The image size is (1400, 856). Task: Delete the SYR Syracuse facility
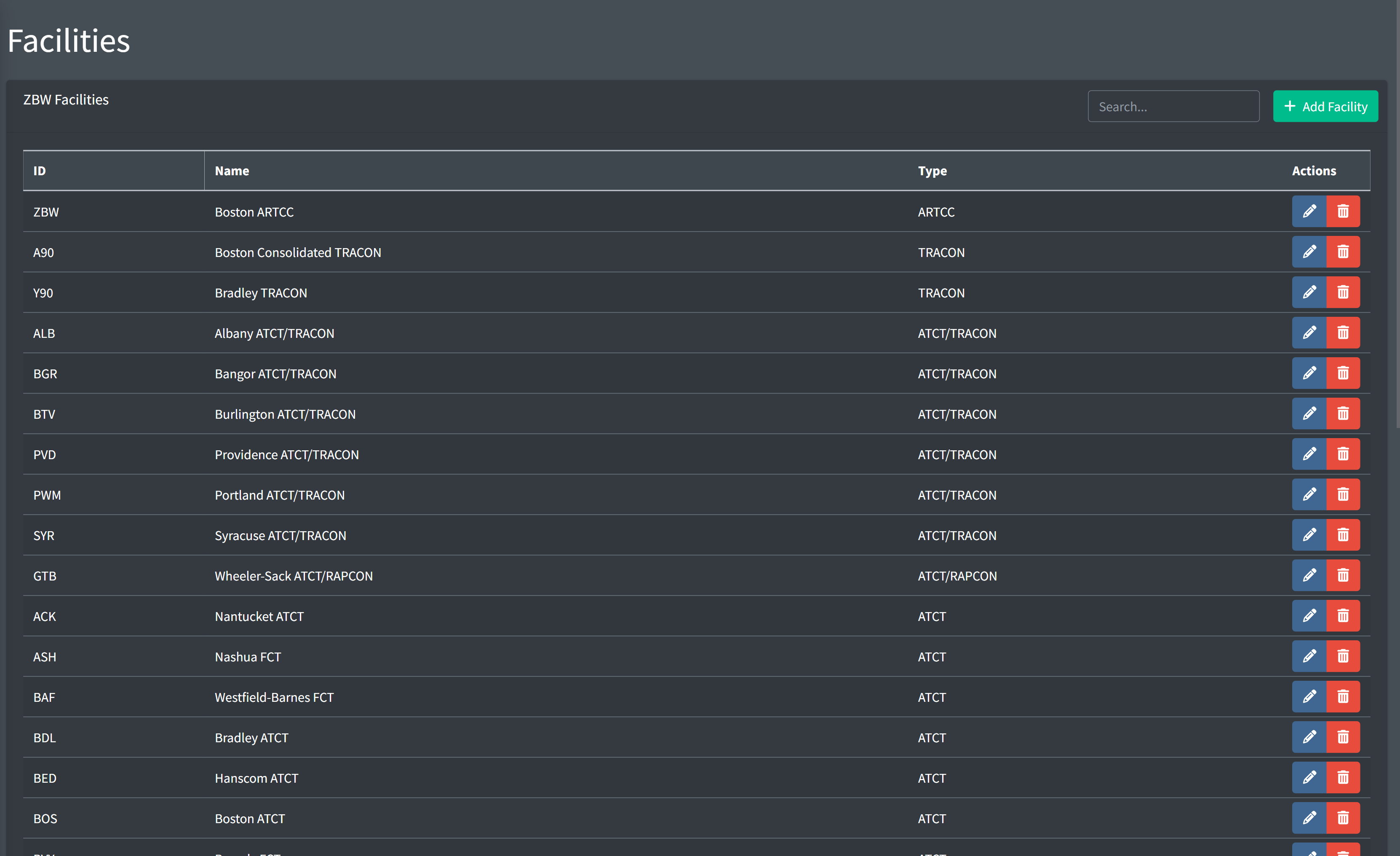[x=1343, y=535]
